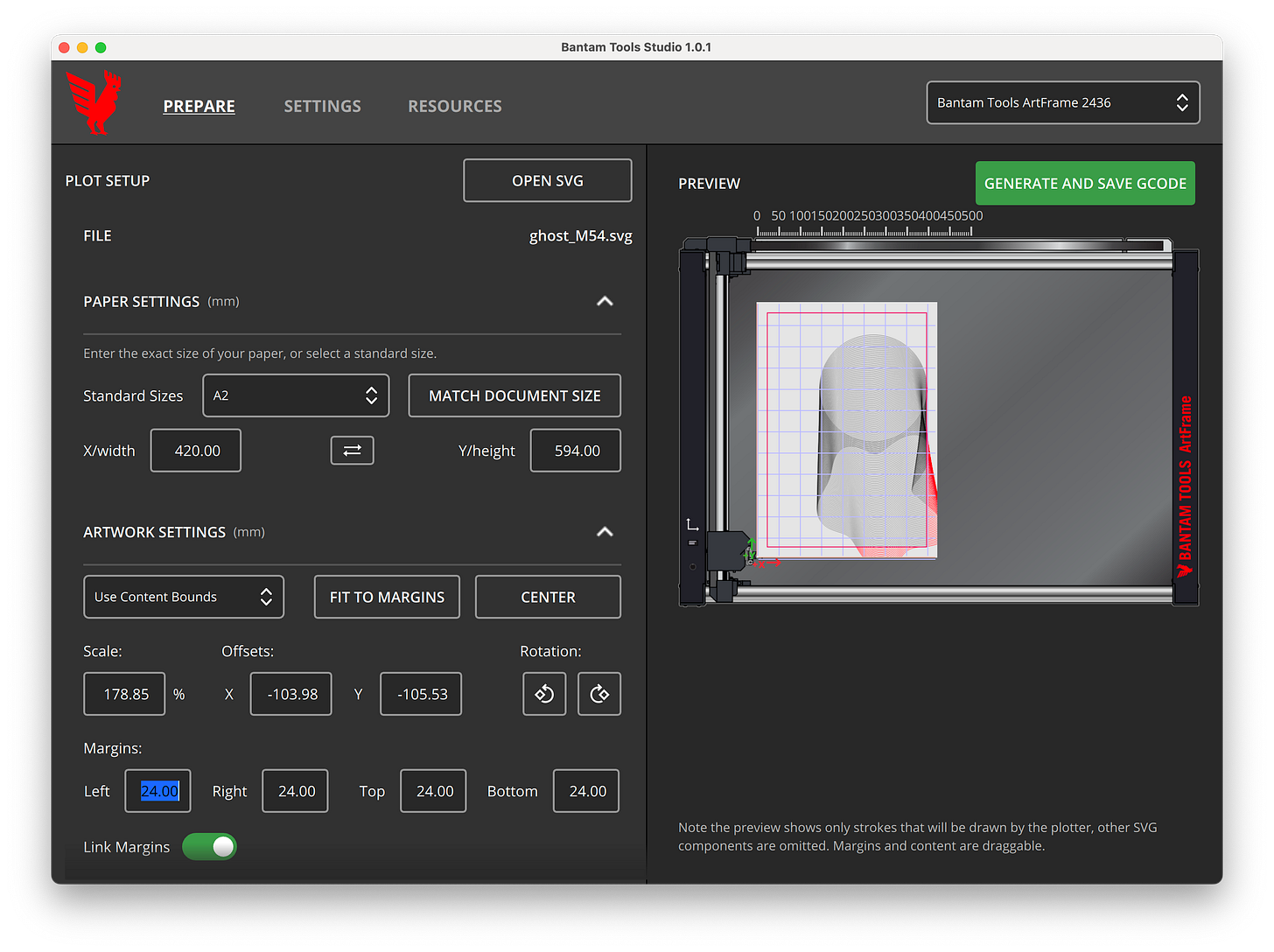
Task: Open the Bantam Tools ArtFrame 2436 machine selector
Action: click(x=1063, y=102)
